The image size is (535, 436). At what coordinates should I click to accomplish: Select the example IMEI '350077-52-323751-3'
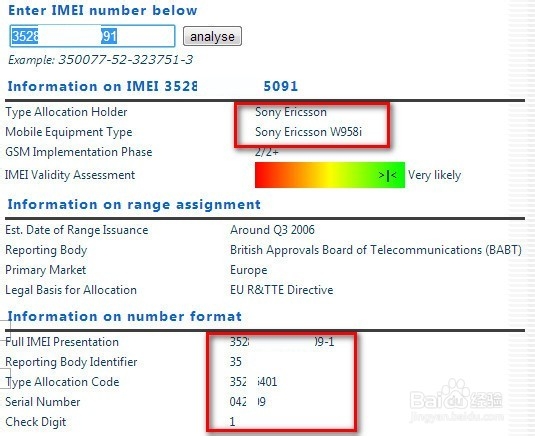pos(126,60)
